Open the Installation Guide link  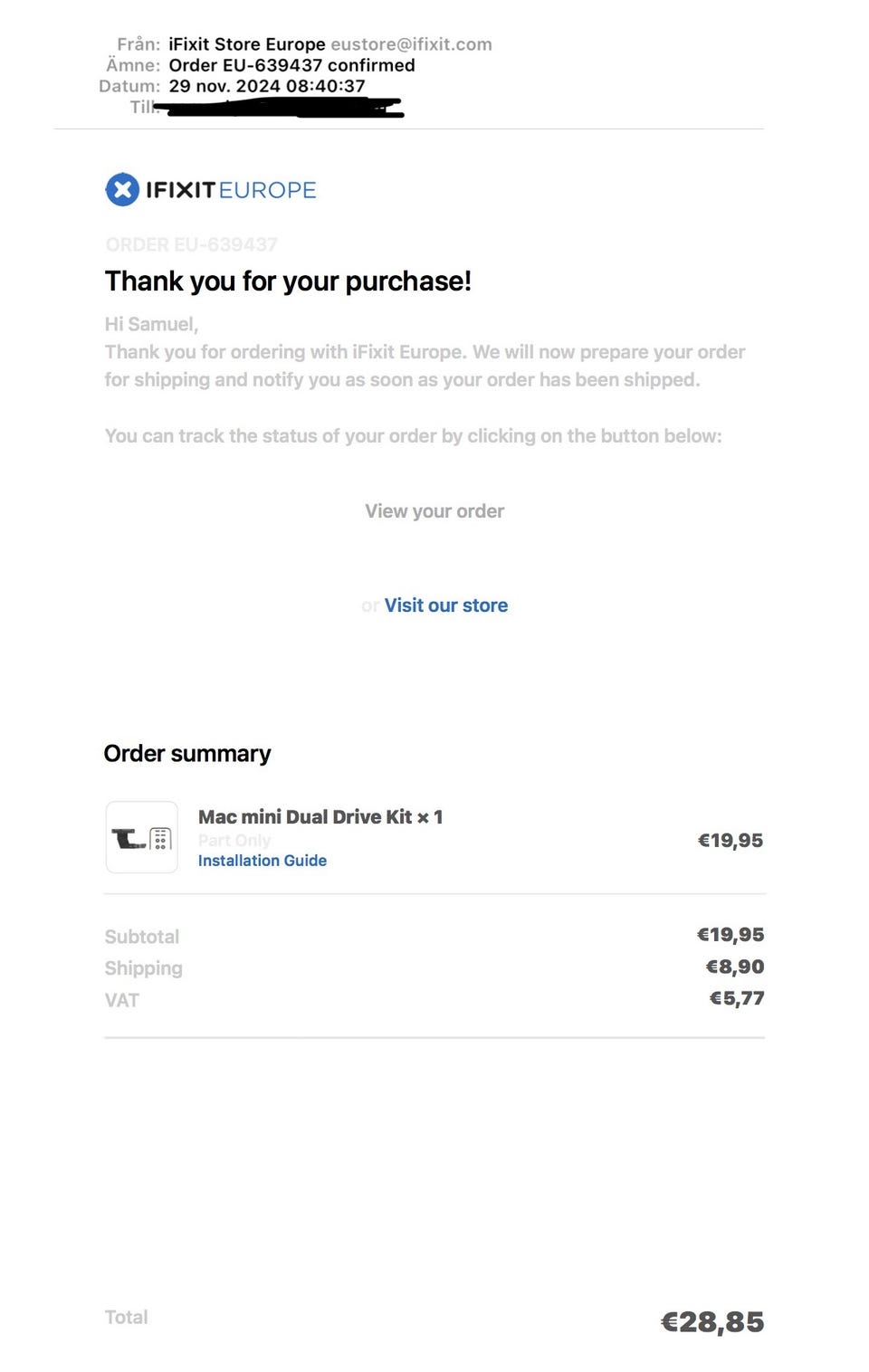click(263, 861)
